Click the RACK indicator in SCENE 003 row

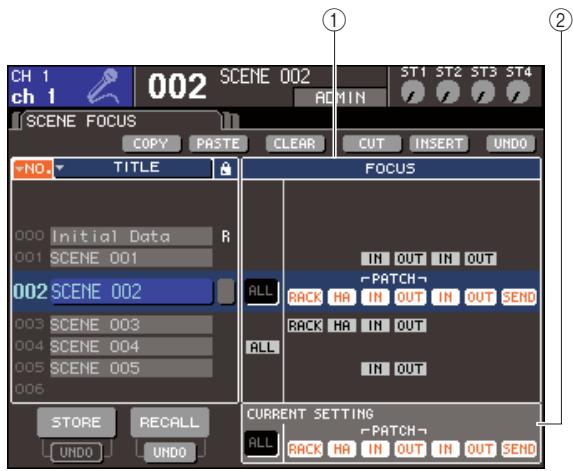pyautogui.click(x=305, y=325)
